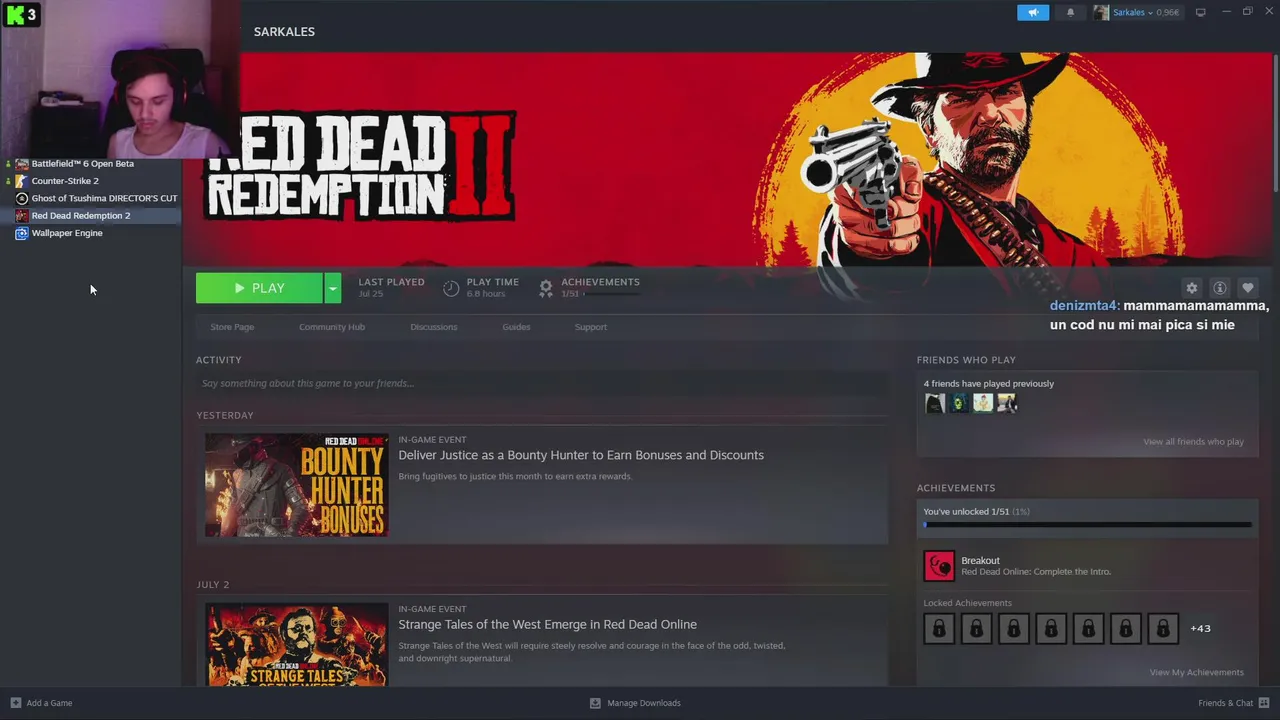This screenshot has width=1280, height=720.
Task: Click 'View My Achievements' link
Action: pos(1197,672)
